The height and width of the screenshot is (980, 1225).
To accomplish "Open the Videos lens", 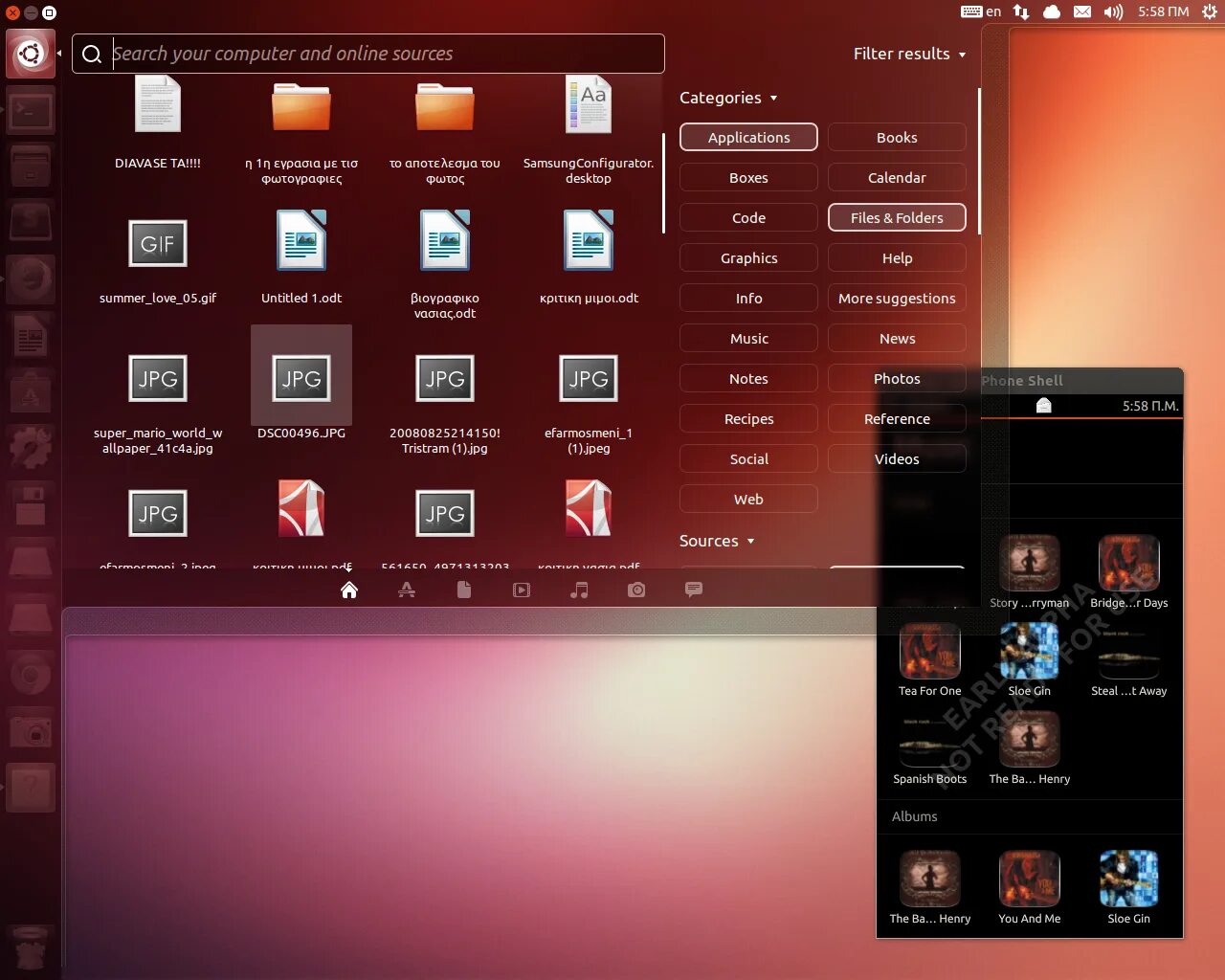I will coord(522,590).
